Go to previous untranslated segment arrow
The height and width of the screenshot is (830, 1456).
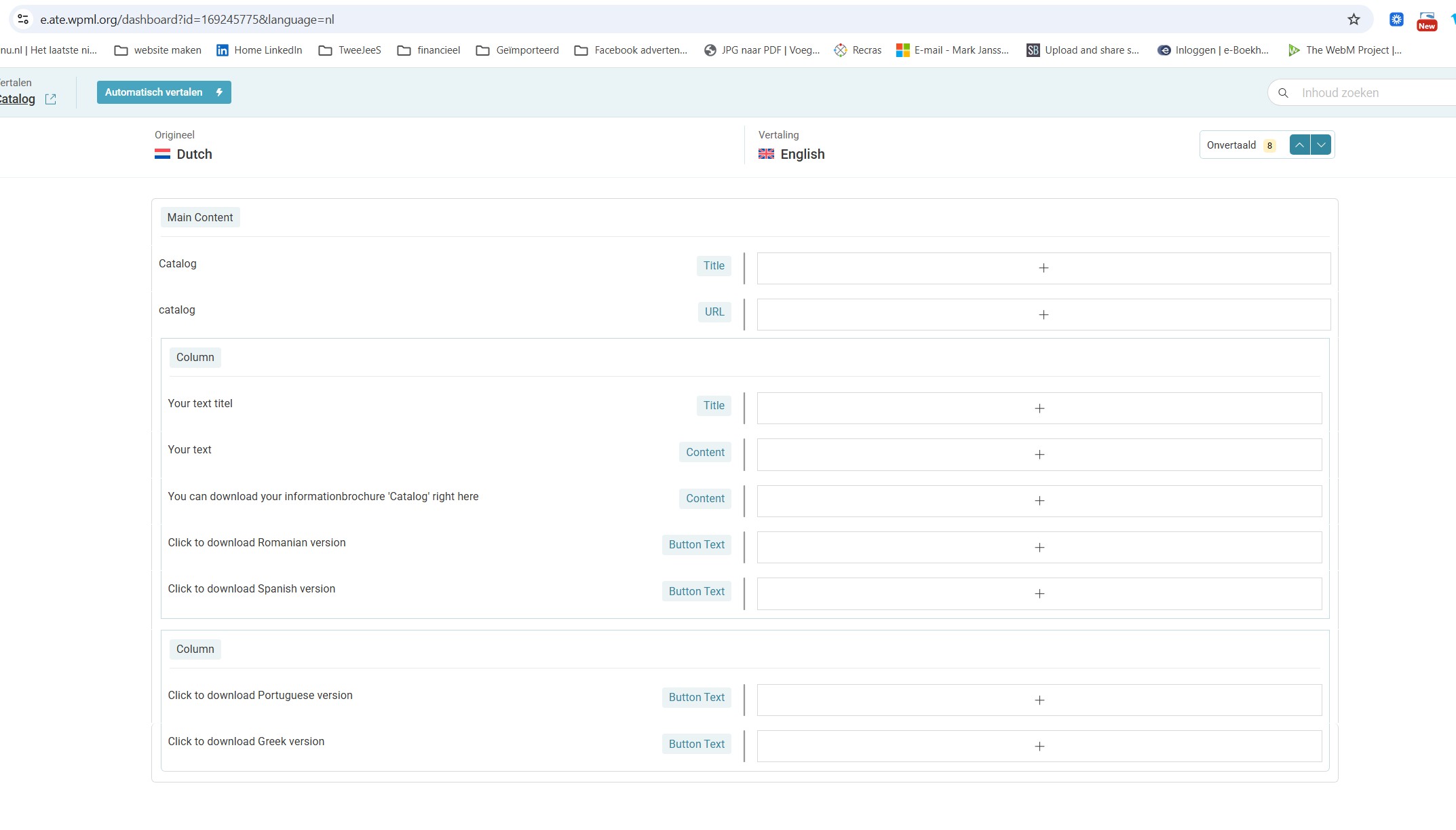1299,145
